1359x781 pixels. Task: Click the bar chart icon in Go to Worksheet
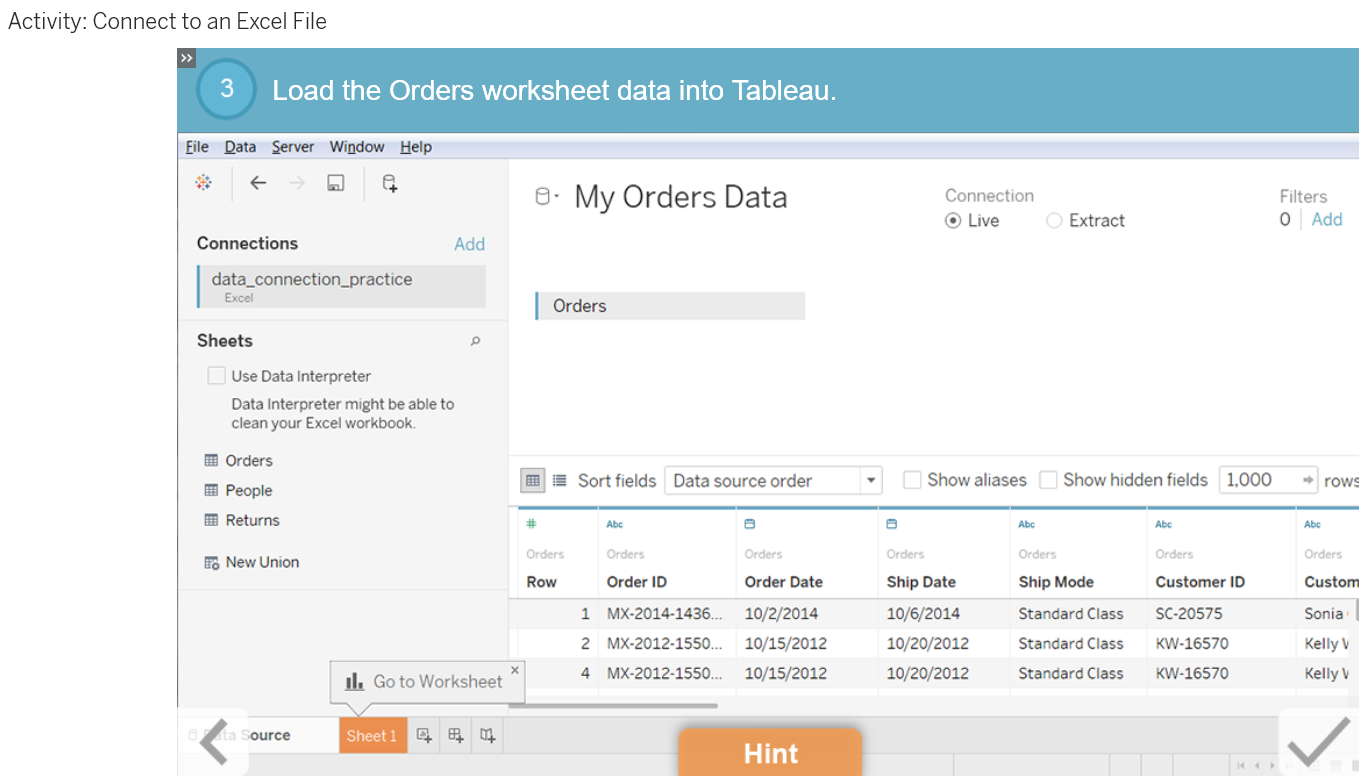pyautogui.click(x=354, y=681)
